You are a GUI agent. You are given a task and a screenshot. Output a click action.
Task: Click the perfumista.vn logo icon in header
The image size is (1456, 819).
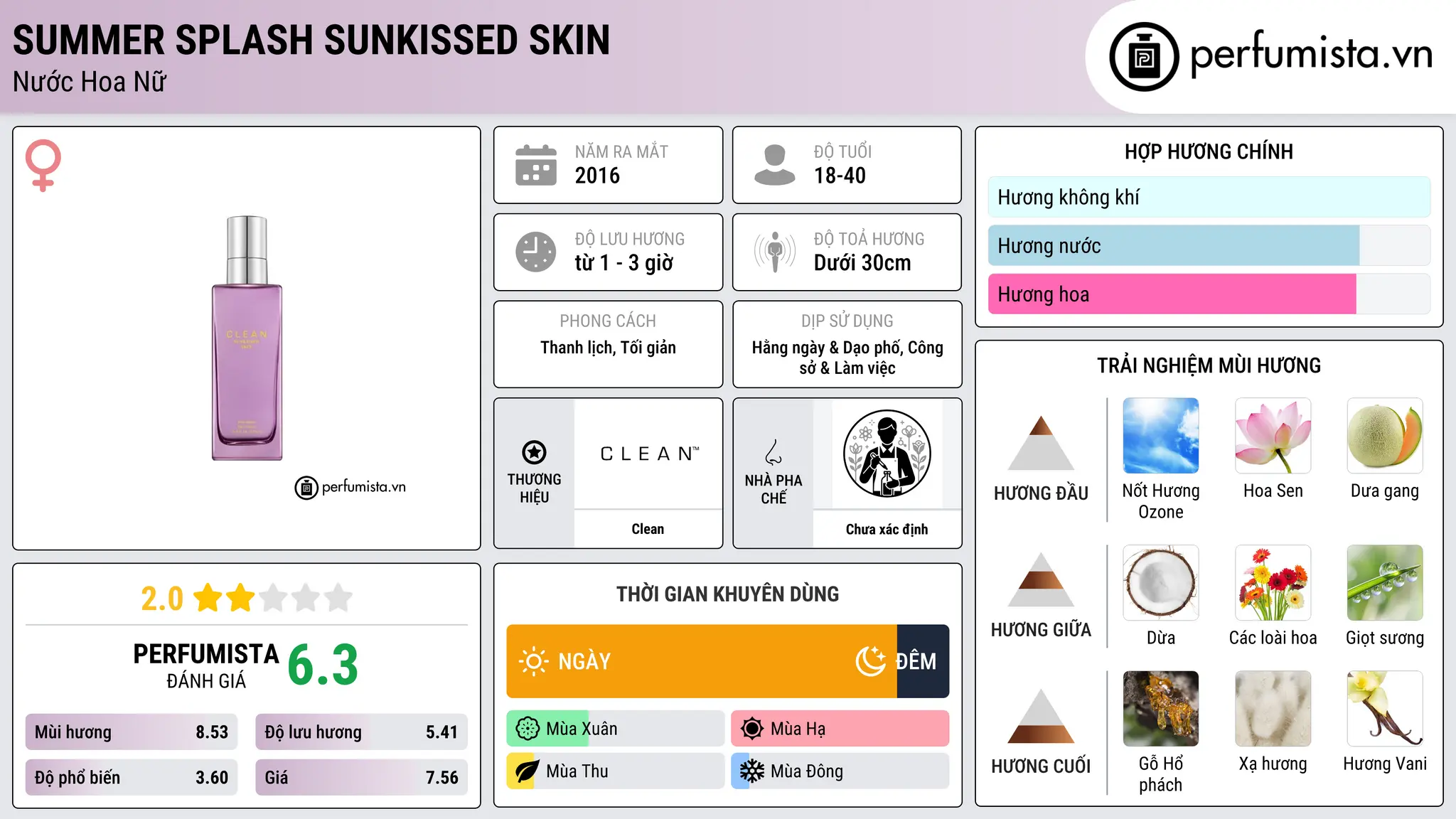(1144, 57)
